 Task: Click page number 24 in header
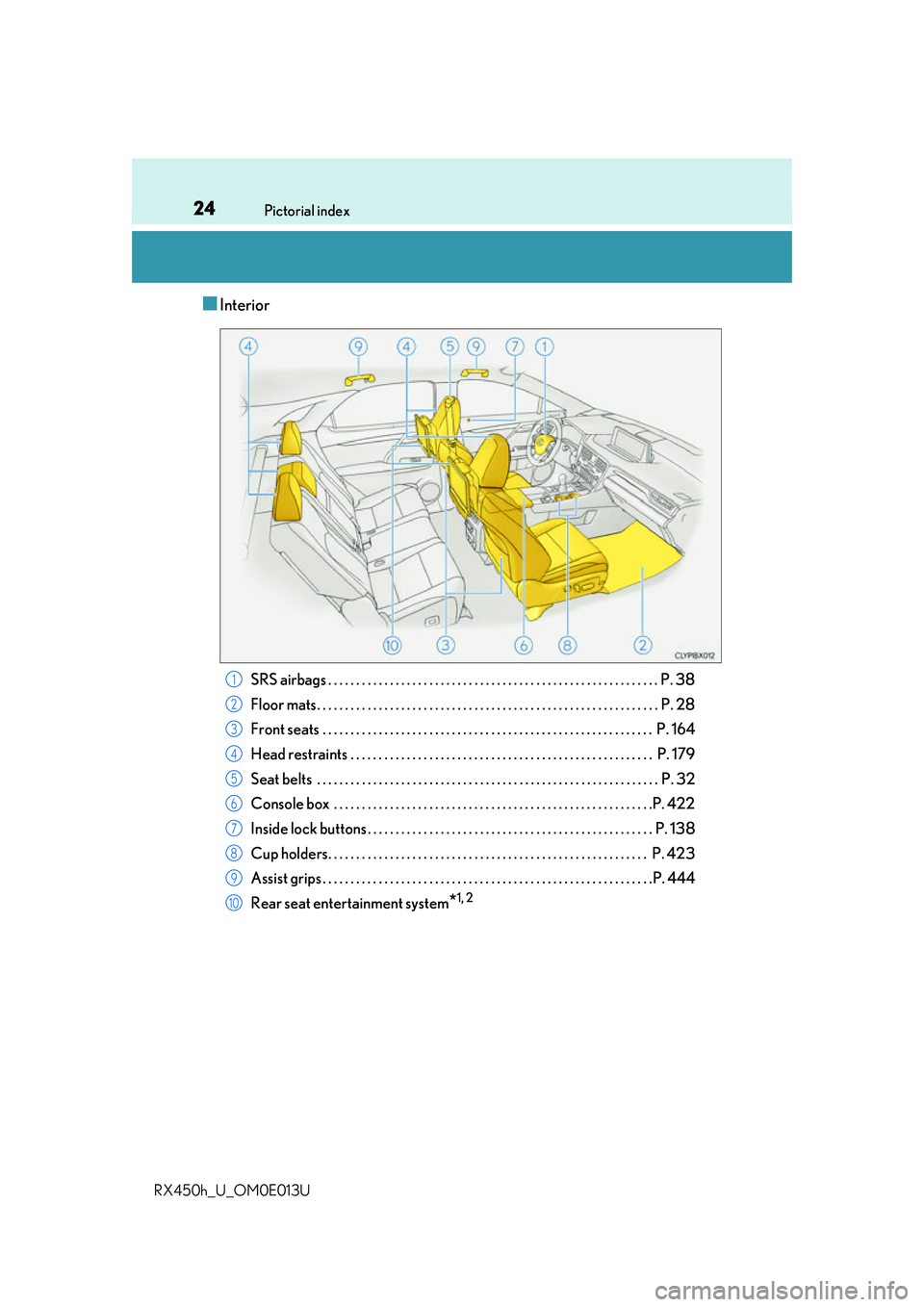click(x=204, y=208)
